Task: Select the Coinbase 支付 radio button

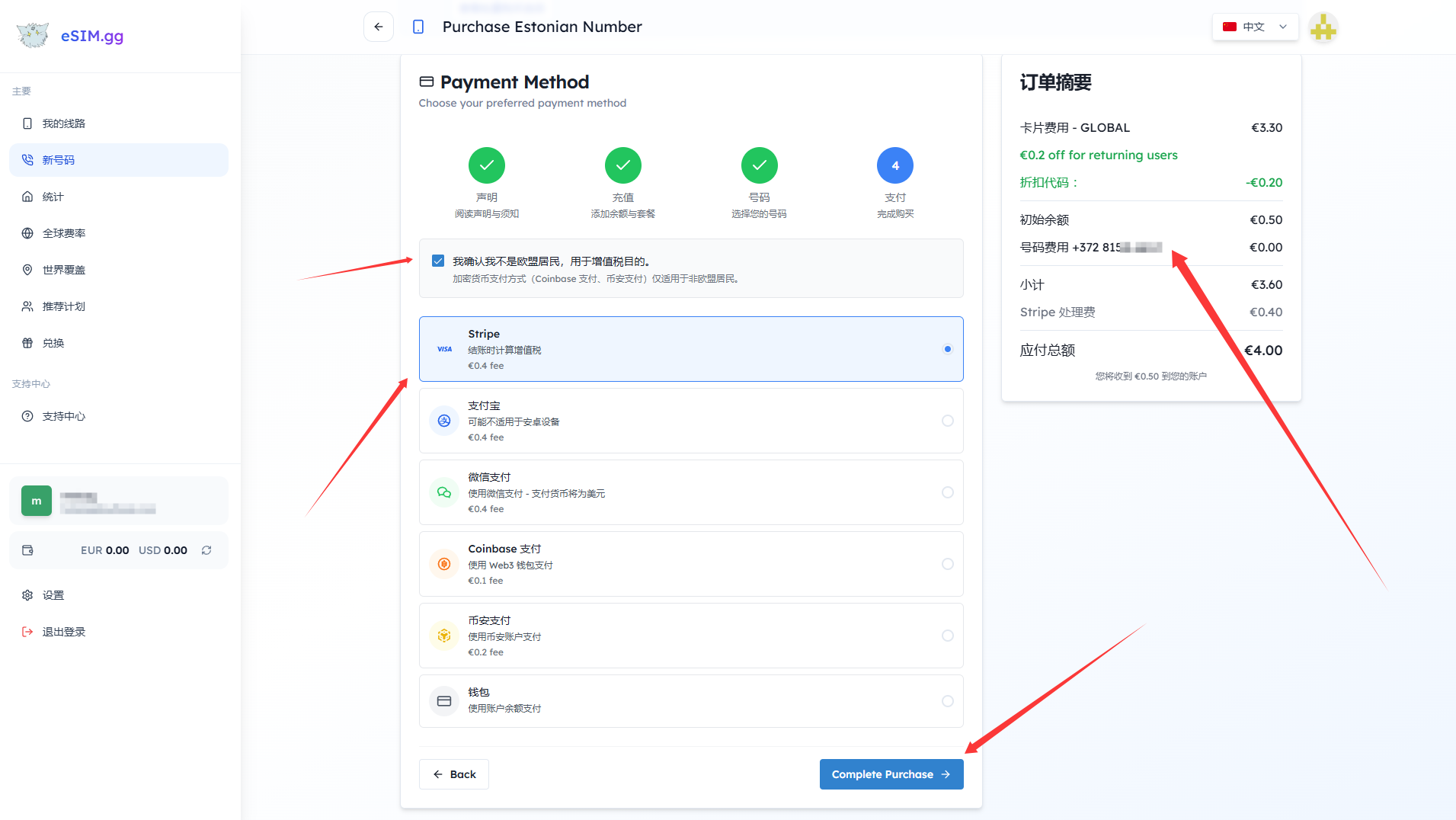Action: point(947,564)
